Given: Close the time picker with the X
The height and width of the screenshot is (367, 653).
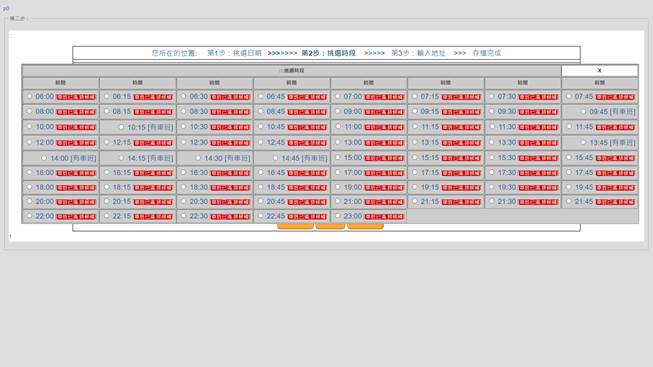Looking at the screenshot, I should (599, 70).
